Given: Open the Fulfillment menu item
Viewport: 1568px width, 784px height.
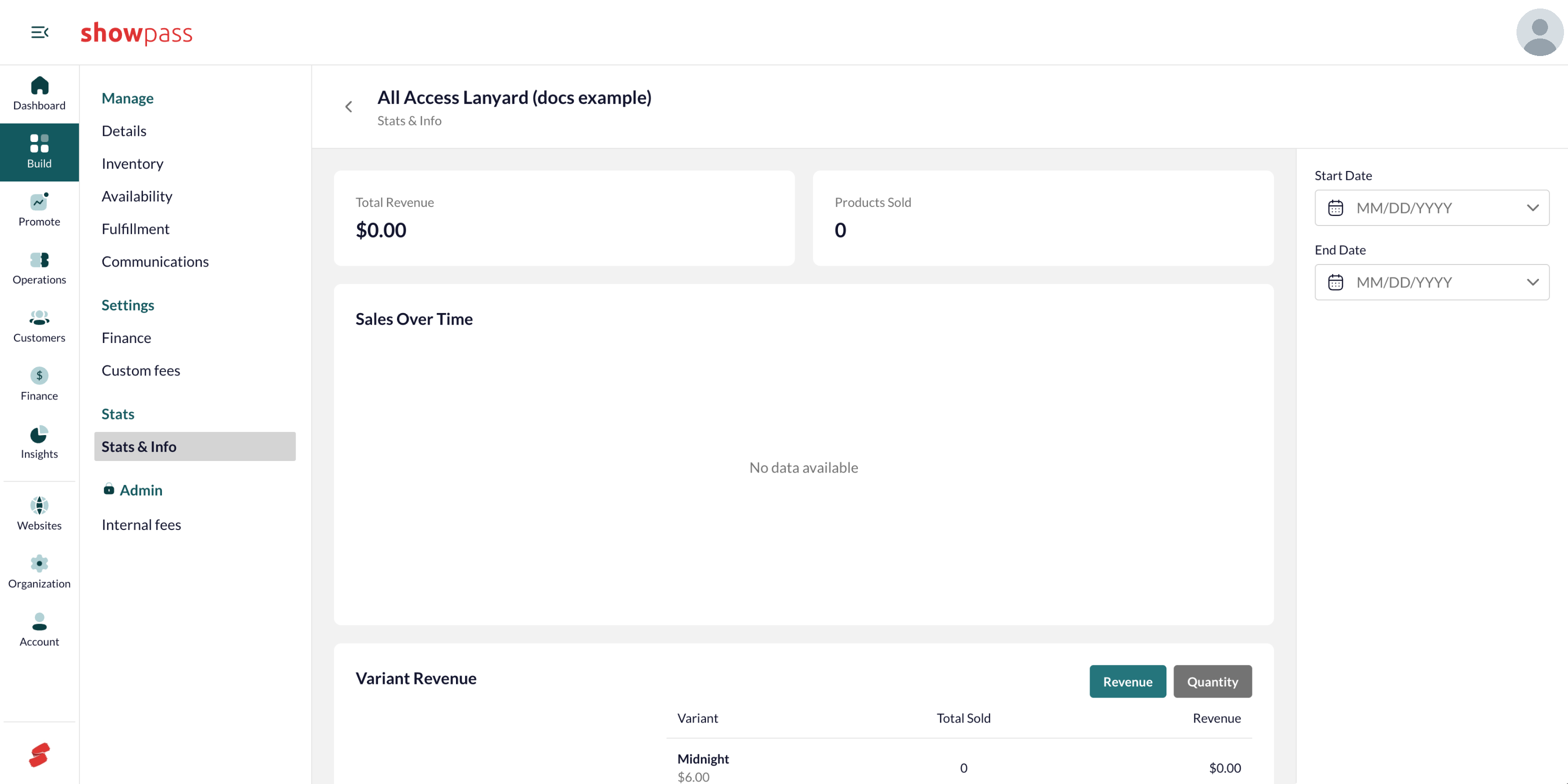Looking at the screenshot, I should (135, 229).
